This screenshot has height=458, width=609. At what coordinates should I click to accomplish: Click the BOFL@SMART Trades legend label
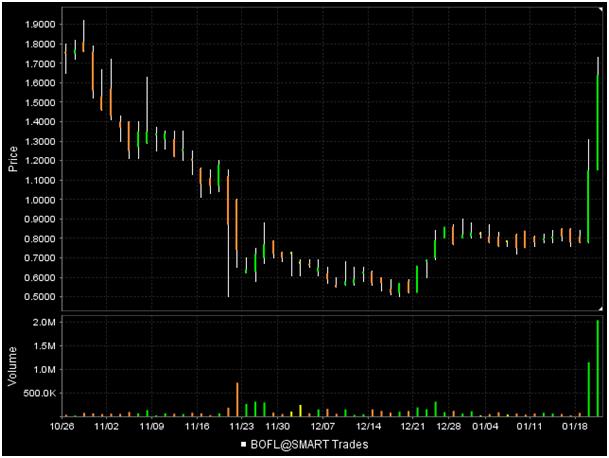(x=309, y=444)
